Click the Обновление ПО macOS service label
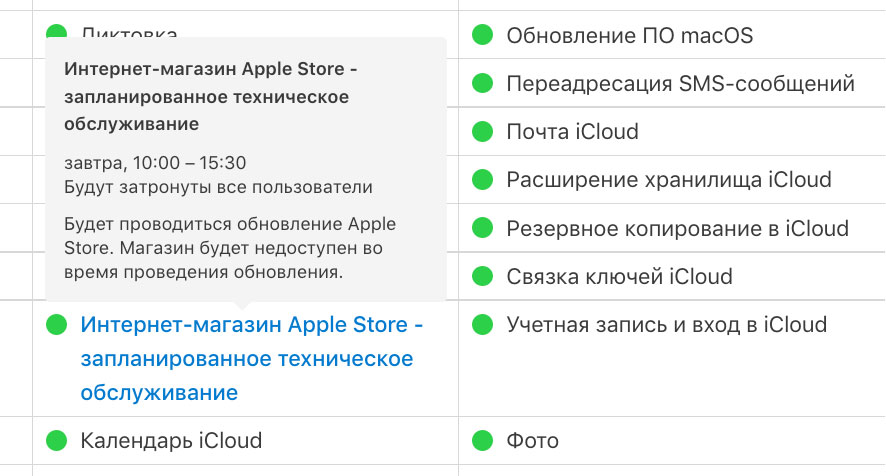This screenshot has height=476, width=886. (629, 36)
